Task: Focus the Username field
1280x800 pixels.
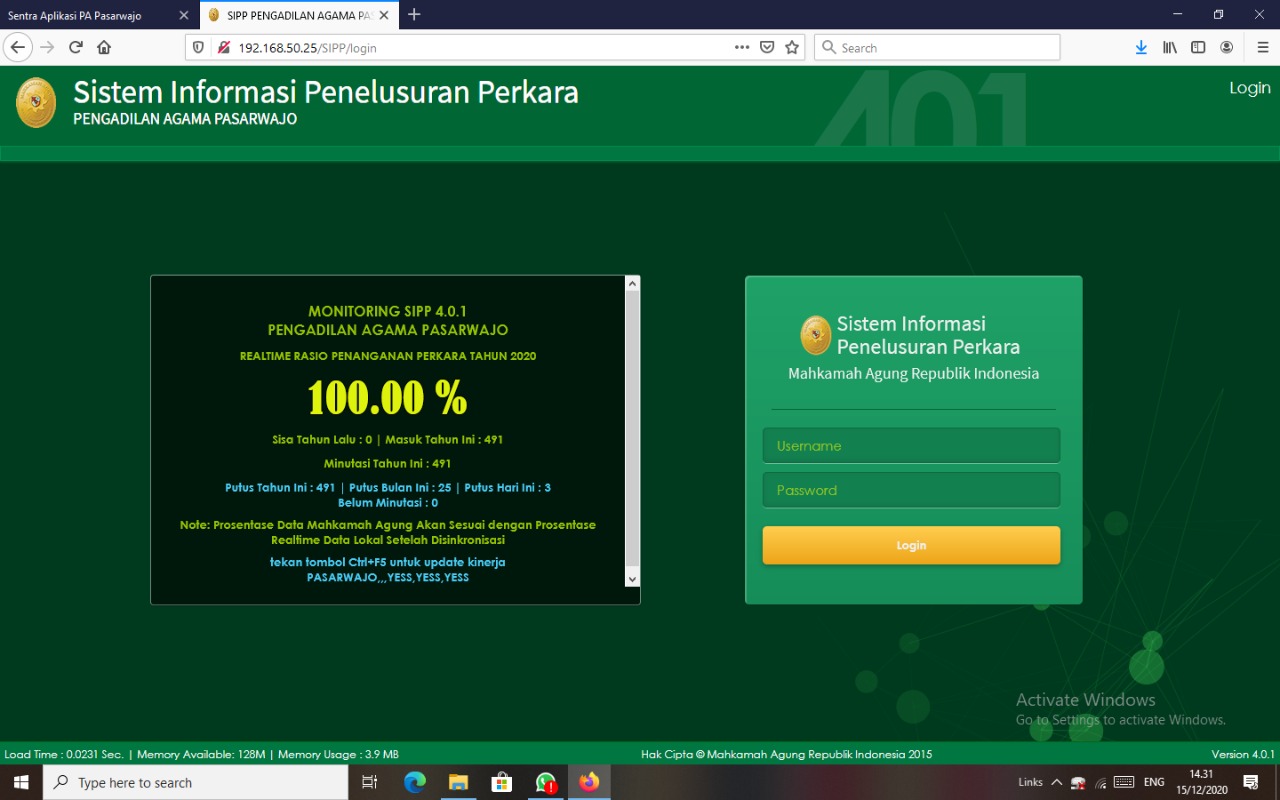Action: point(911,446)
